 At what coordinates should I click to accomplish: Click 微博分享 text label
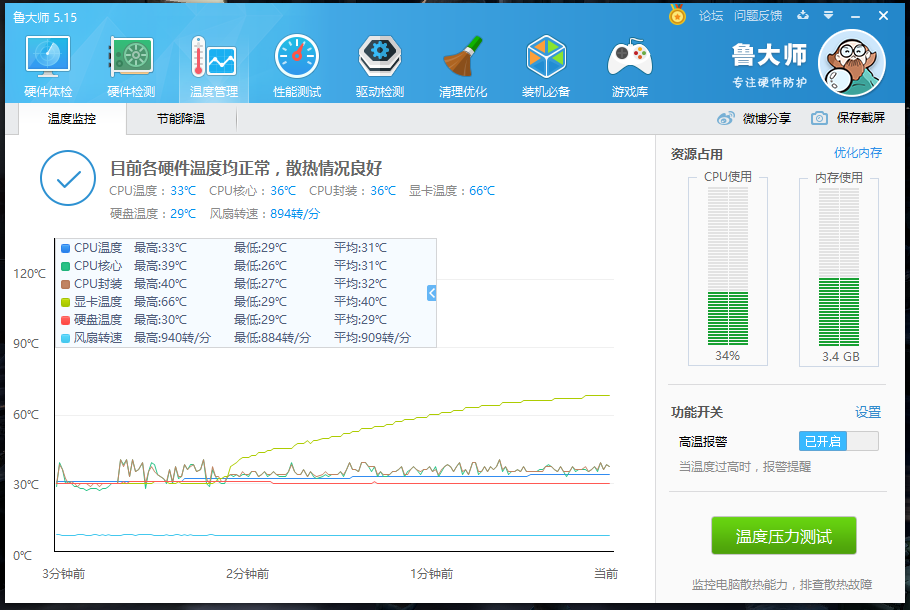[x=767, y=118]
